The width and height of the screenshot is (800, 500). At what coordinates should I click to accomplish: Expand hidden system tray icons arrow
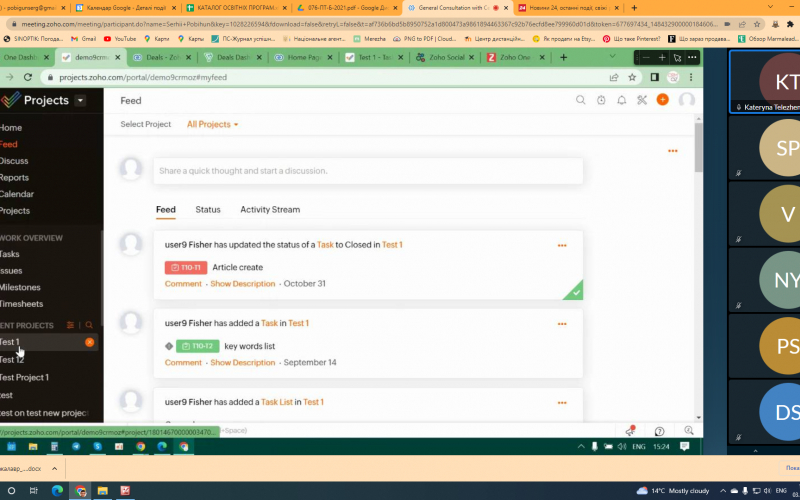[722, 490]
